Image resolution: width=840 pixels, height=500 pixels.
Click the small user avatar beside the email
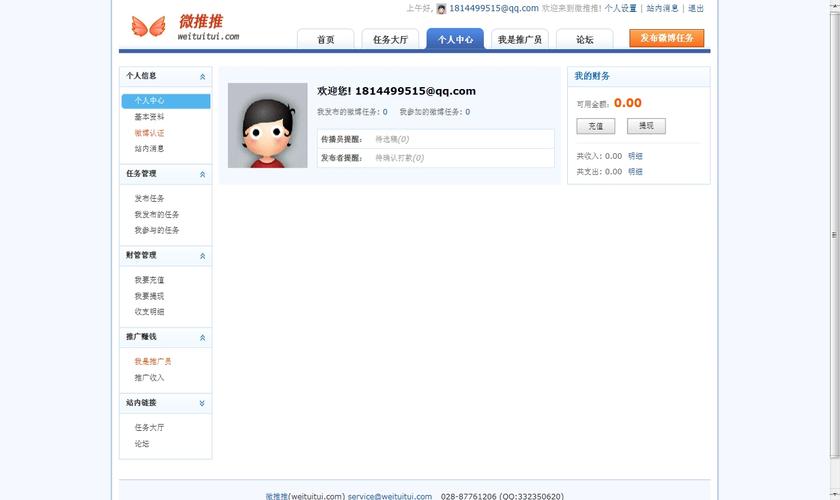[x=441, y=9]
